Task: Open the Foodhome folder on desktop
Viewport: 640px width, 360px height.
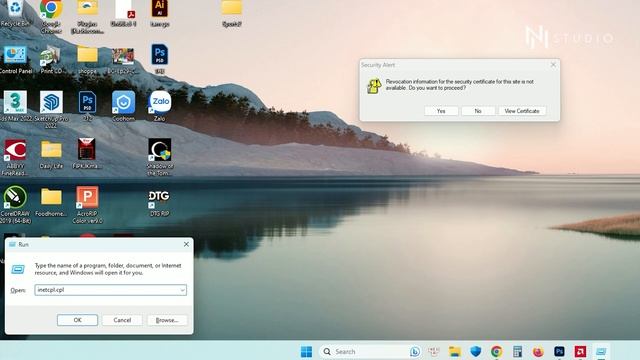Action: click(51, 202)
